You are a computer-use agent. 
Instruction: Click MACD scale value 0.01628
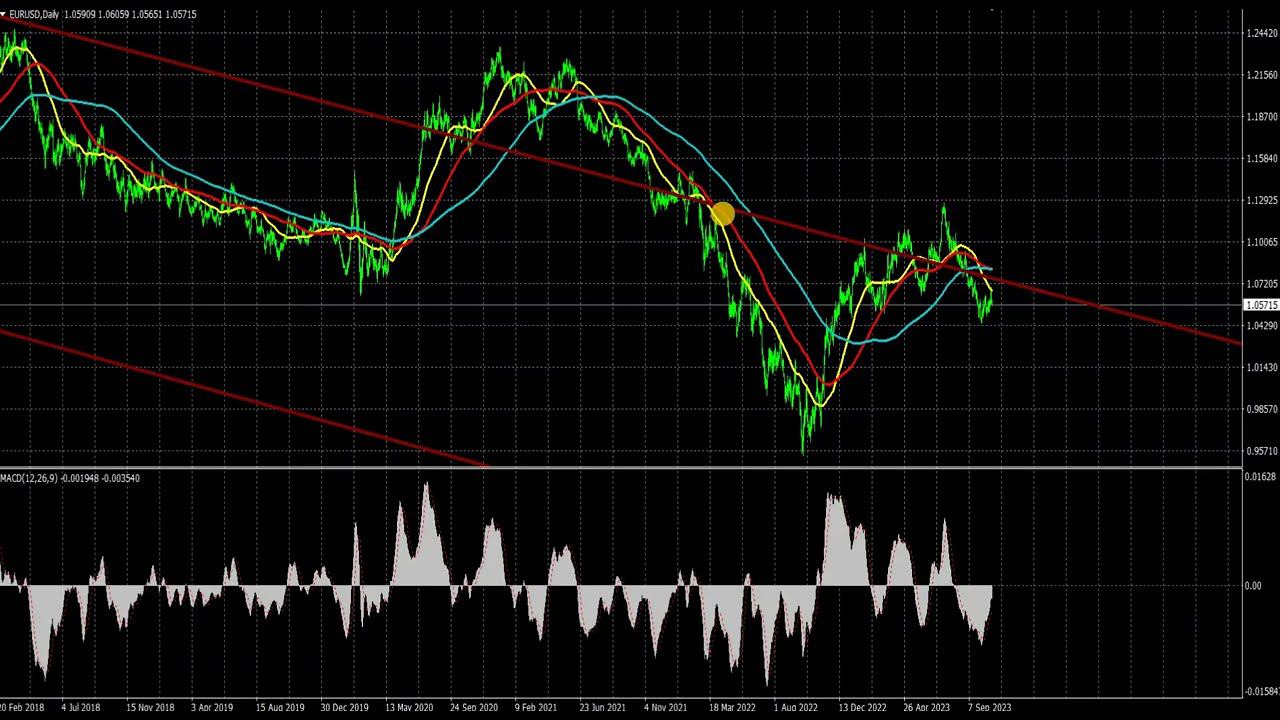tap(1262, 477)
